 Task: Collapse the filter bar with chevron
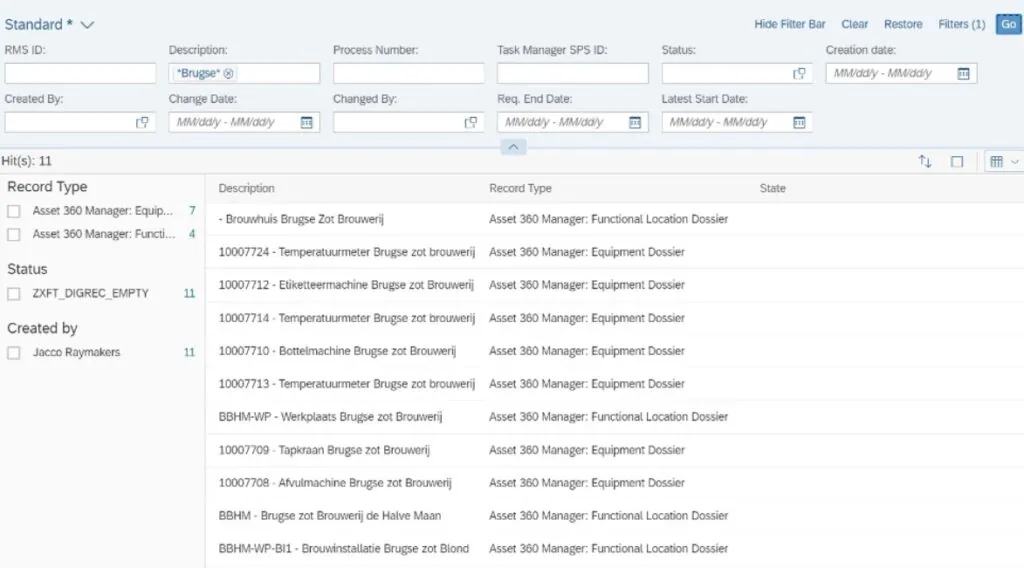point(513,147)
